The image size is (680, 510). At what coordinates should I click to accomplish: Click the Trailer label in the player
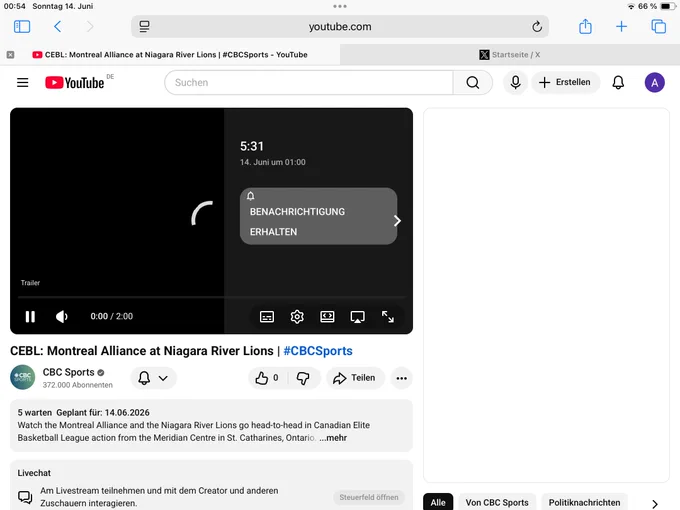(x=30, y=283)
